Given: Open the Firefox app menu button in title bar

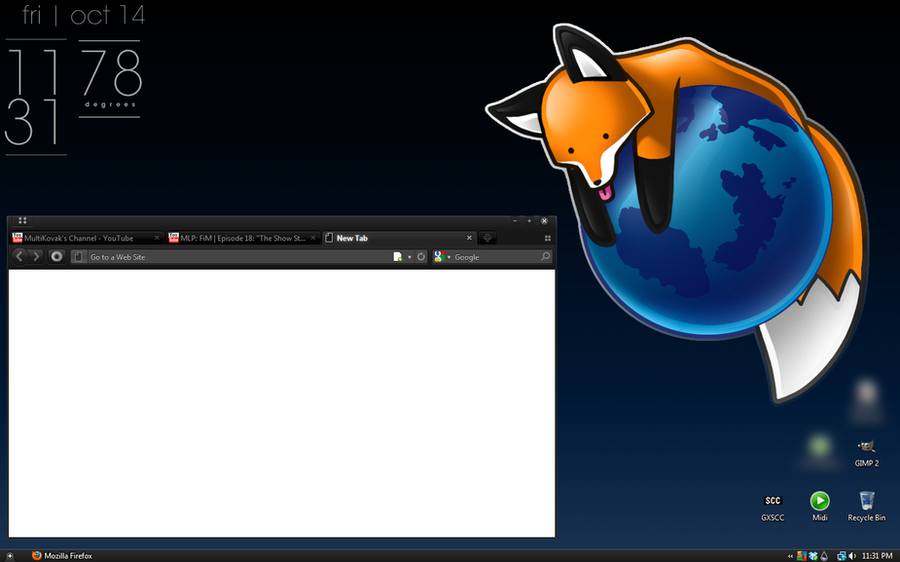Looking at the screenshot, I should [22, 220].
